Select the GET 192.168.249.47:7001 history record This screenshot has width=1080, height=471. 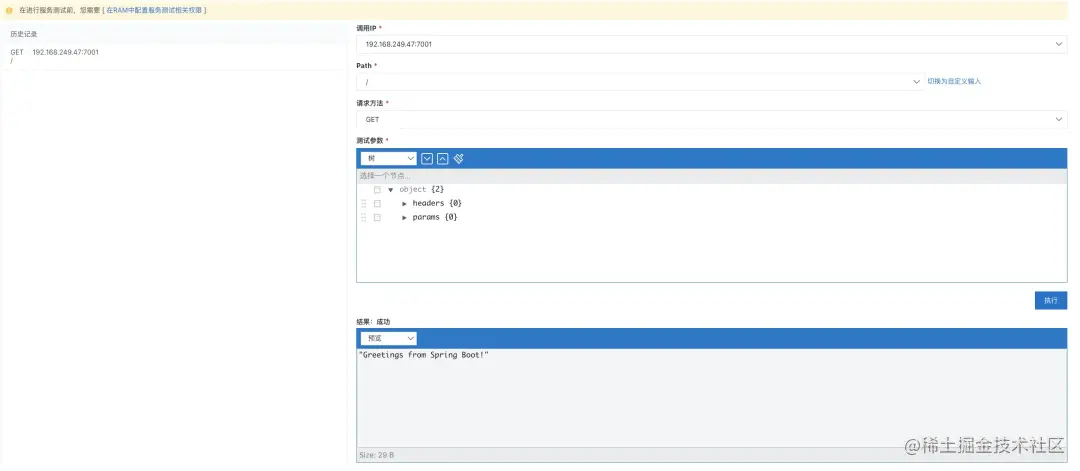tap(176, 56)
